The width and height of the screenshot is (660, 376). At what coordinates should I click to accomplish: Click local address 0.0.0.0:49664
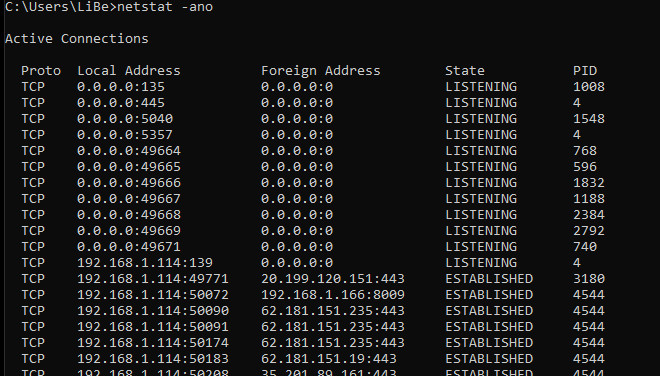tap(129, 151)
